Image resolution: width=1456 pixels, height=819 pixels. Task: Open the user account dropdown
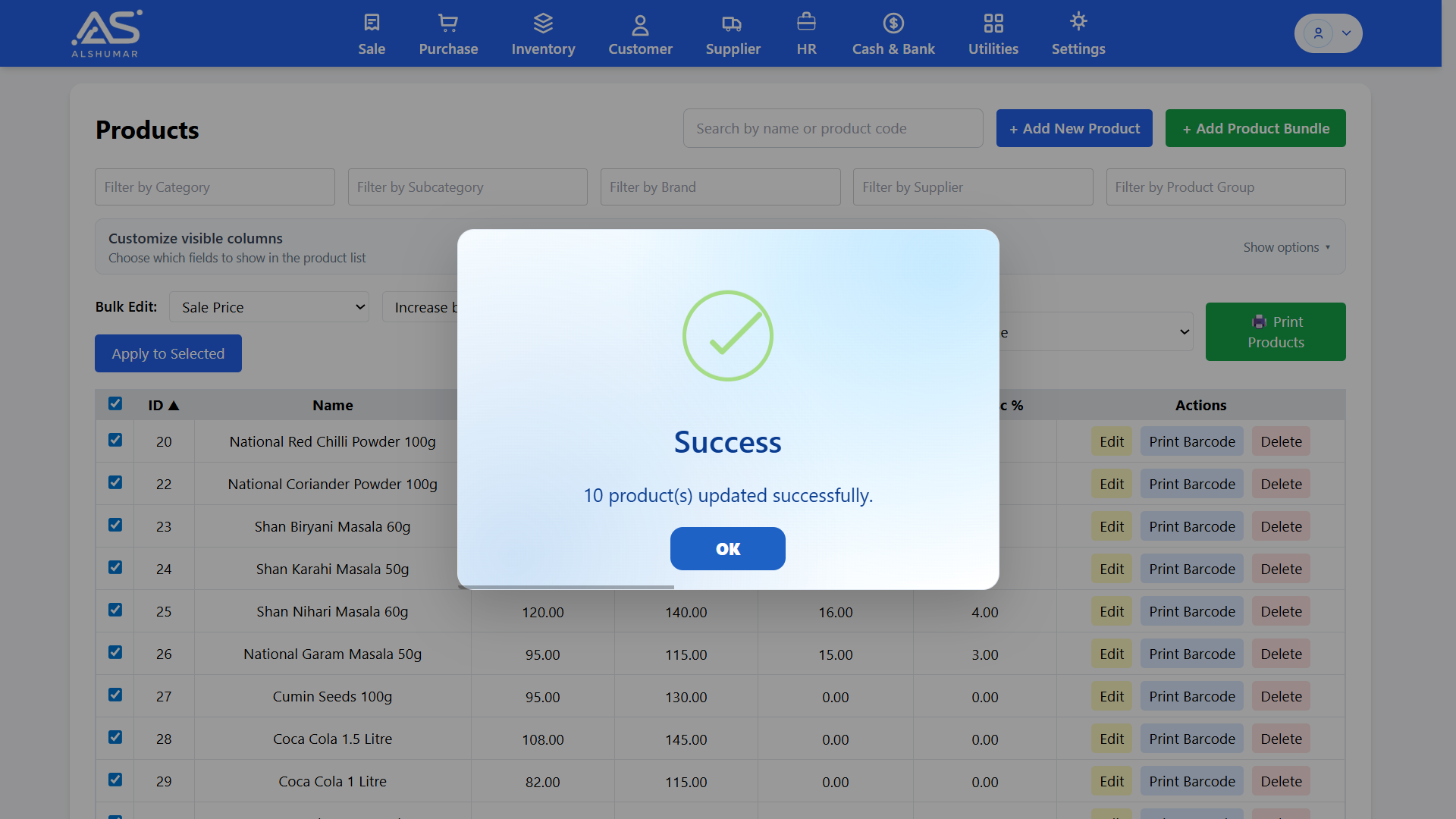(1328, 33)
